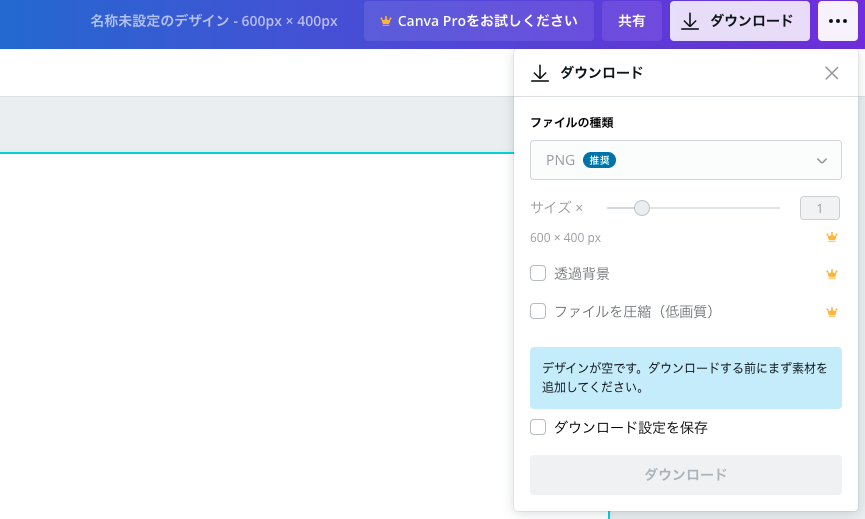Open the three-dots more options menu

(x=837, y=21)
